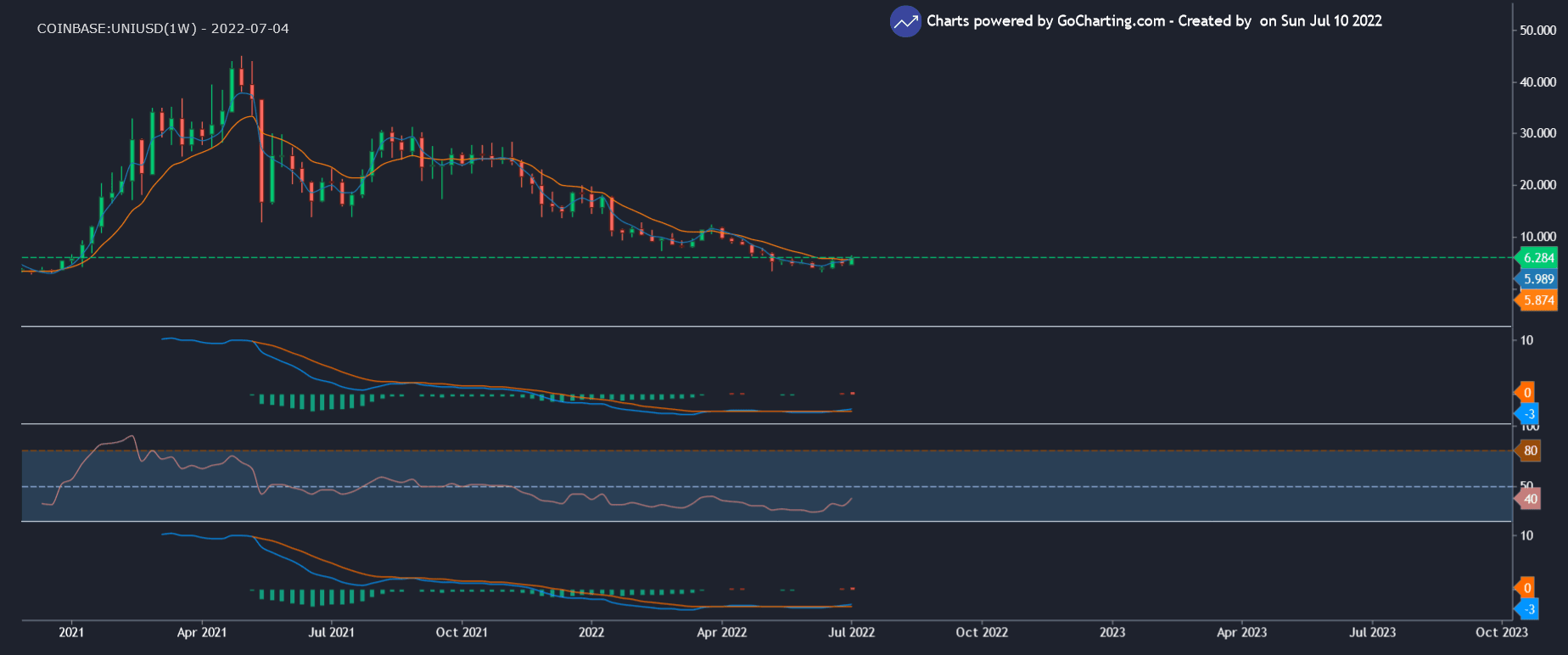Select the blue 5.989 moving average tag
Viewport: 1568px width, 655px height.
click(1537, 279)
